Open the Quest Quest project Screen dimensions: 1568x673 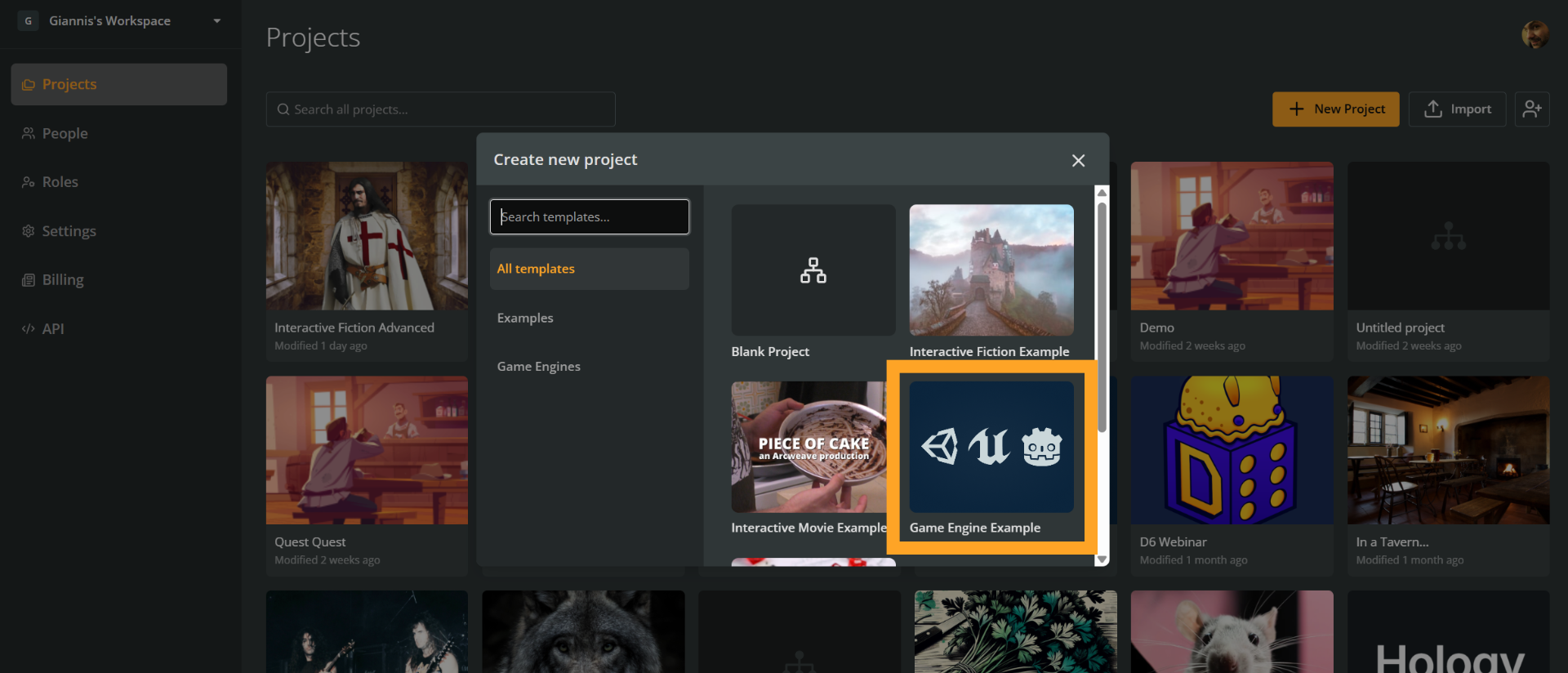367,475
